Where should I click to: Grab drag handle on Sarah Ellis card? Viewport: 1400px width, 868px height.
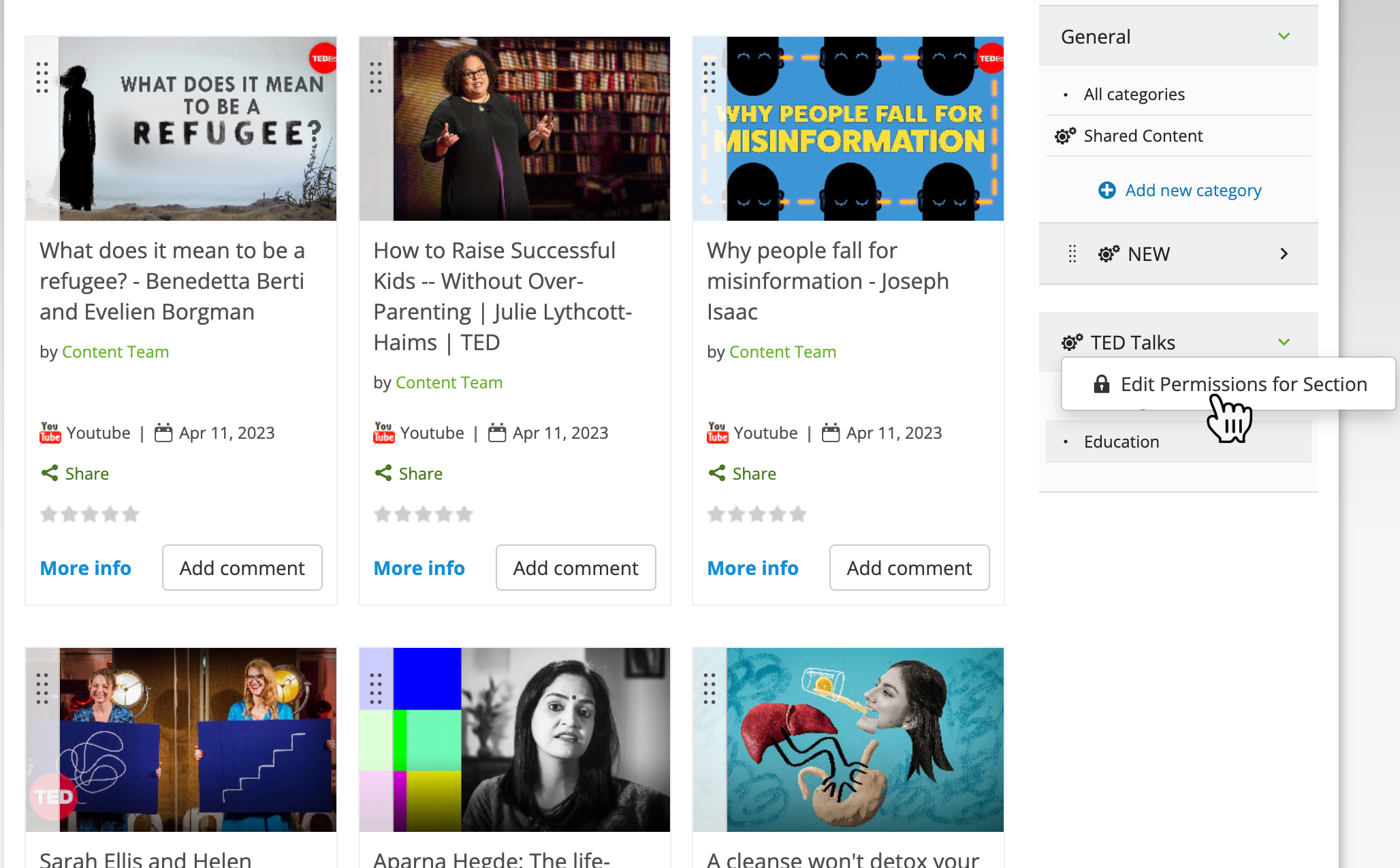point(42,688)
